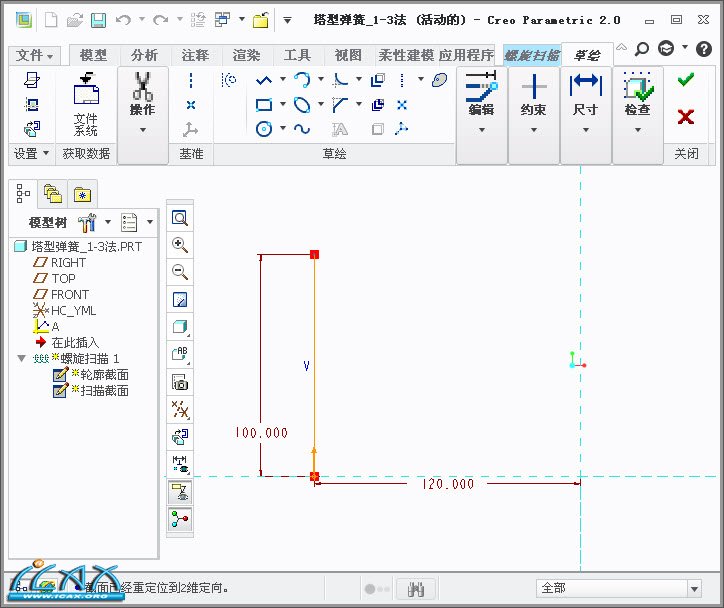Select the FRONT datum plane in tree

pos(70,294)
